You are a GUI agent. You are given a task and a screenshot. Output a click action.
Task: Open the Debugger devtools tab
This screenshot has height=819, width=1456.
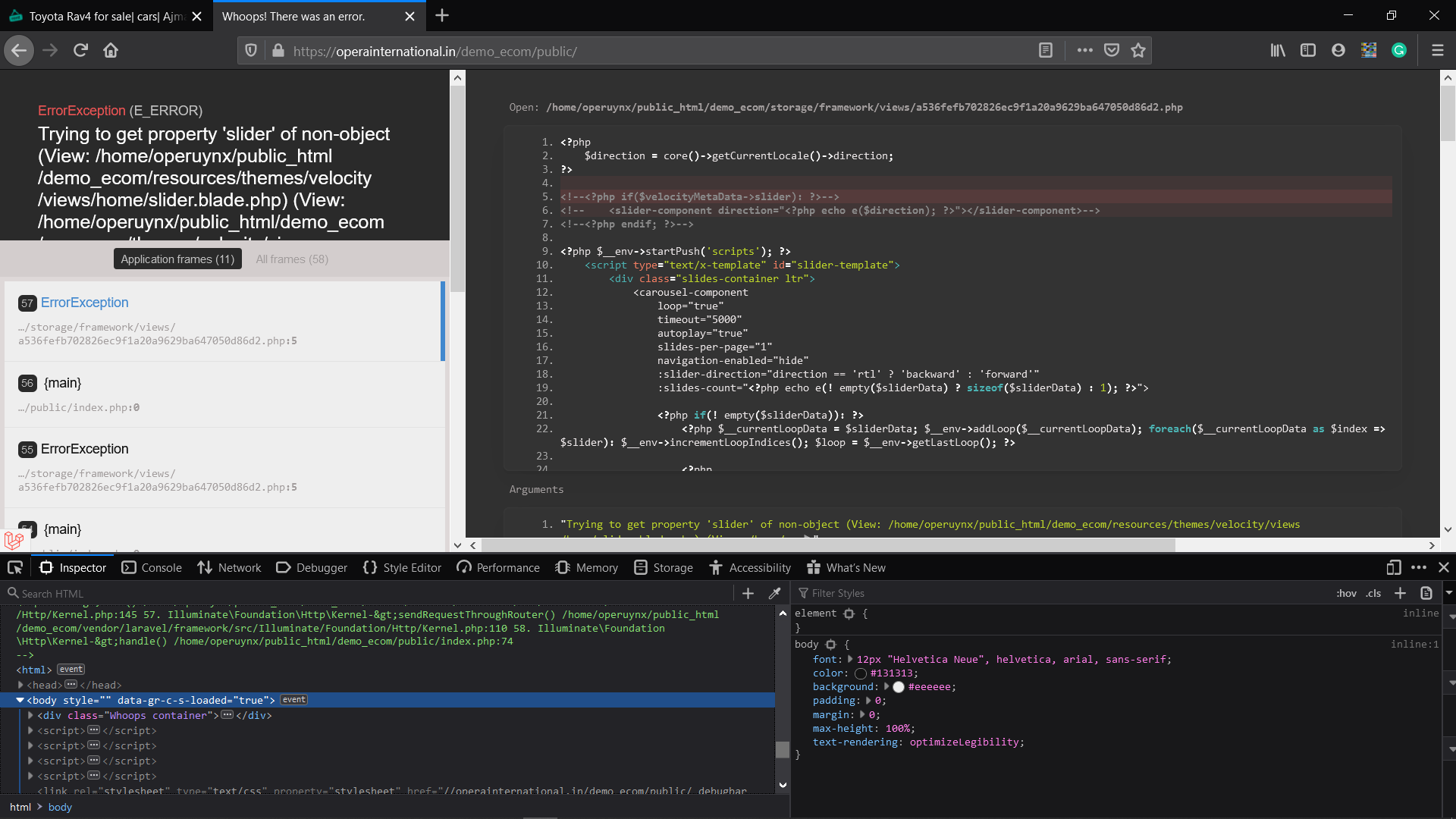click(312, 567)
